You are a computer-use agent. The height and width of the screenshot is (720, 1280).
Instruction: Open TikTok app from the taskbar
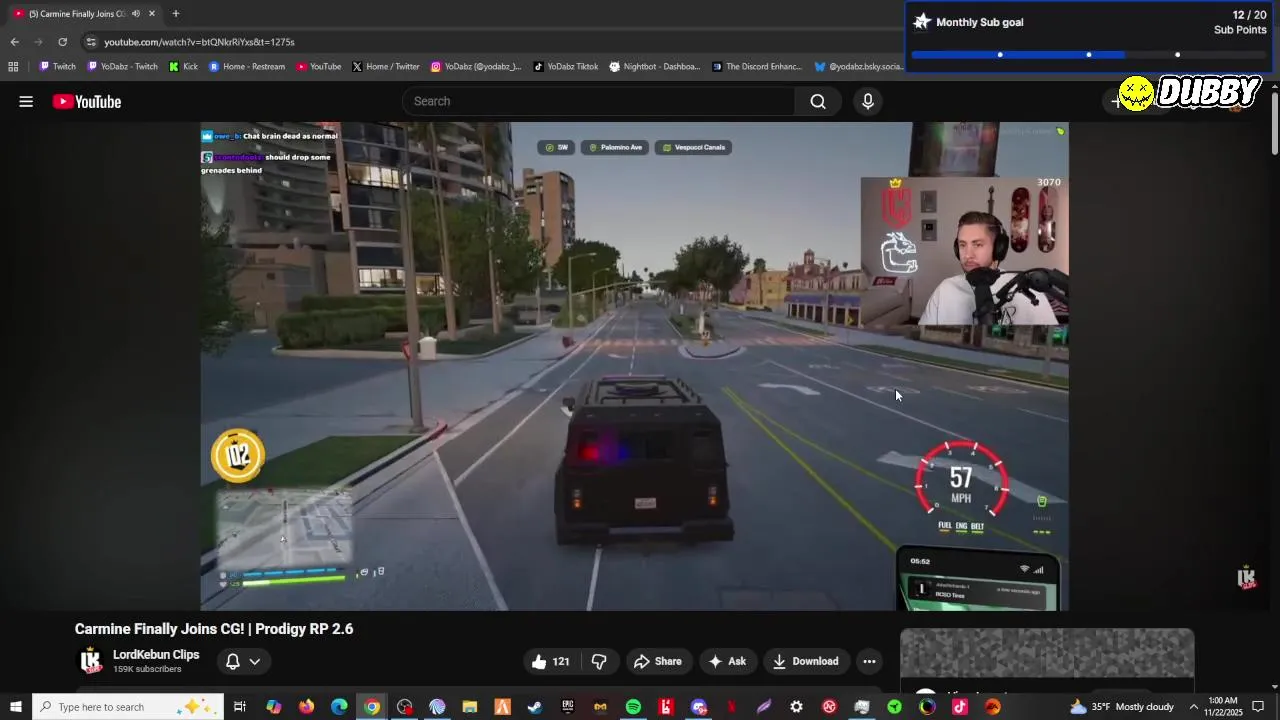(x=960, y=707)
